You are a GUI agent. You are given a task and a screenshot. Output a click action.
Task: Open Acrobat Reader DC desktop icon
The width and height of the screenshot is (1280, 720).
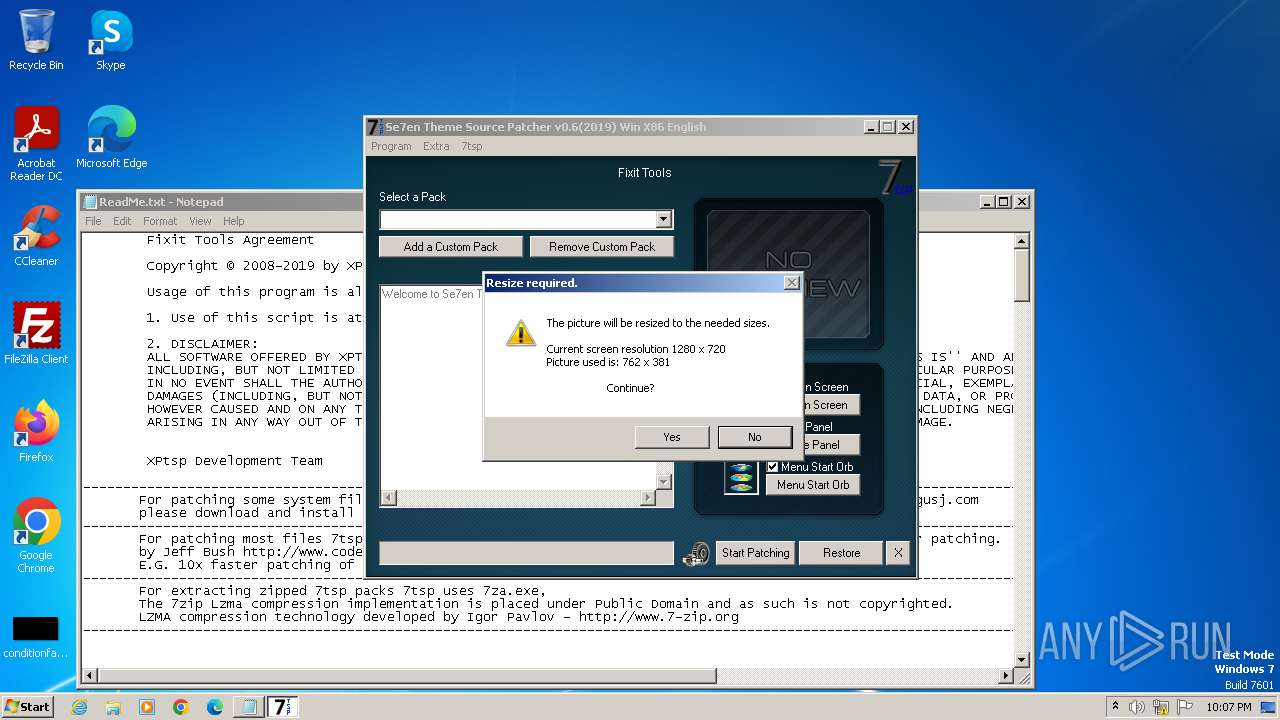(x=36, y=145)
